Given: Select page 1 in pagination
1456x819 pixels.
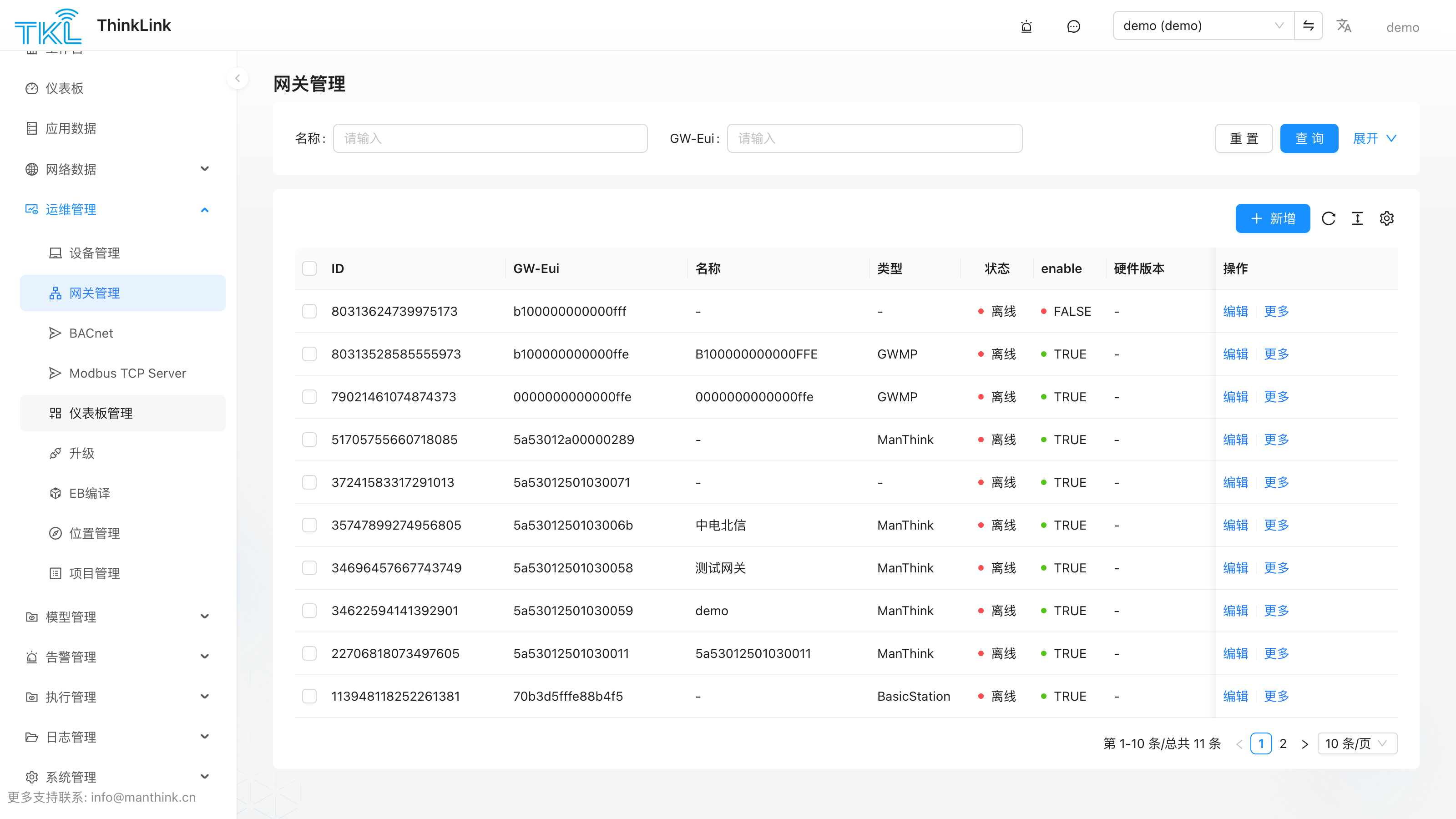Looking at the screenshot, I should pos(1261,744).
